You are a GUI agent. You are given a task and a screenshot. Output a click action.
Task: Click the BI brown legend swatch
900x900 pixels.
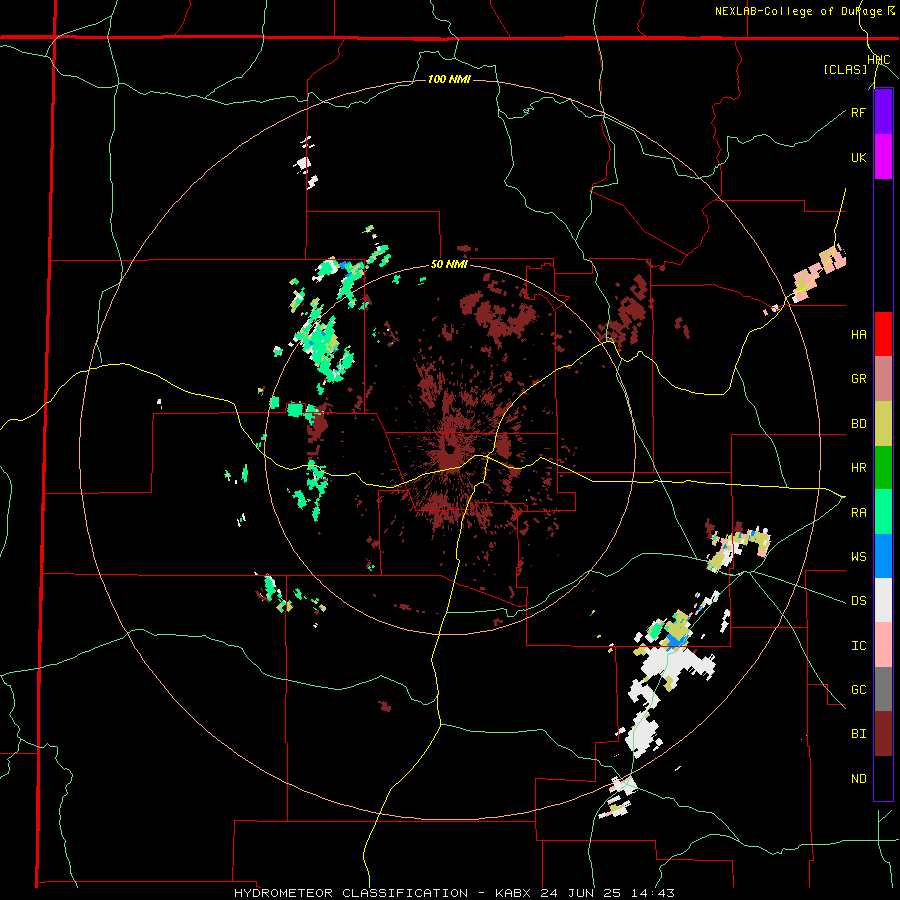[x=883, y=734]
